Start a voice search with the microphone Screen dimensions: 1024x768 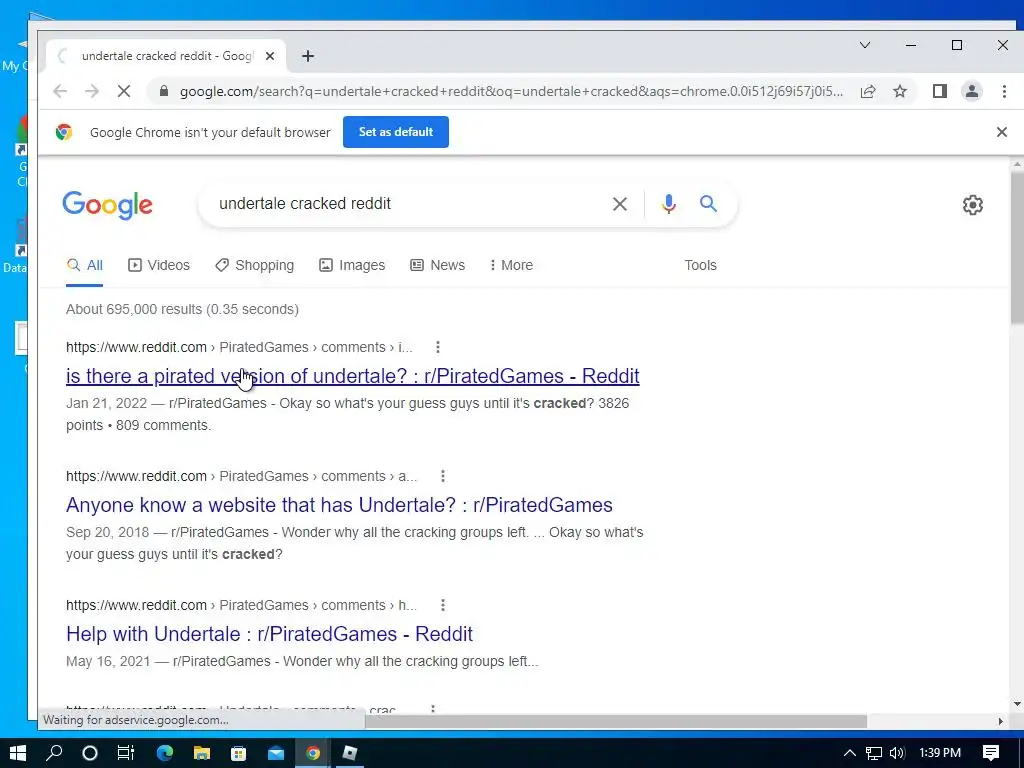tap(668, 204)
